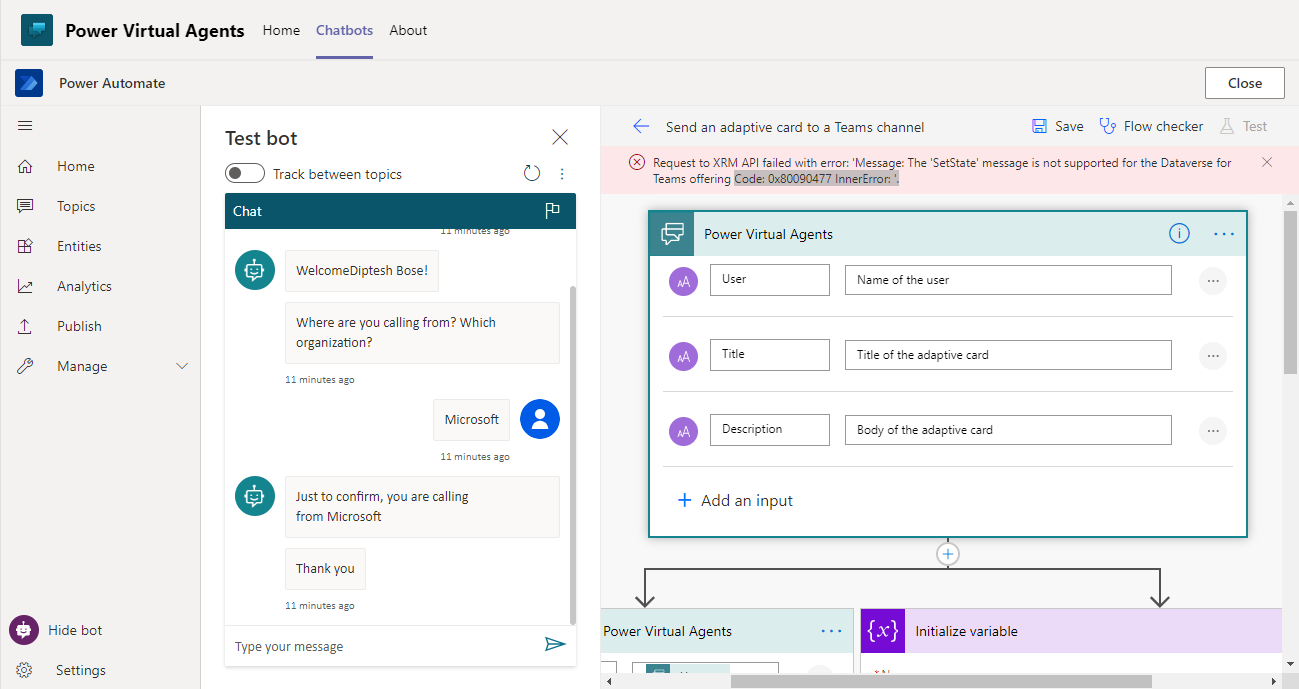Click the info icon on trigger card
Screen dimensions: 1299x689
point(1179,233)
